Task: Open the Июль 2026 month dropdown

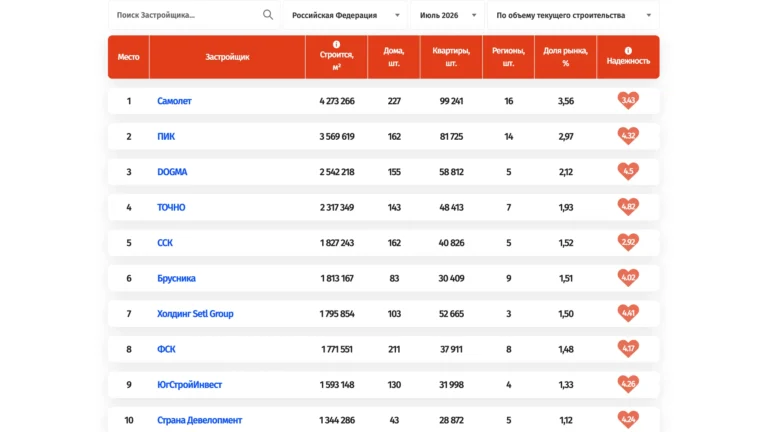Action: tap(448, 15)
